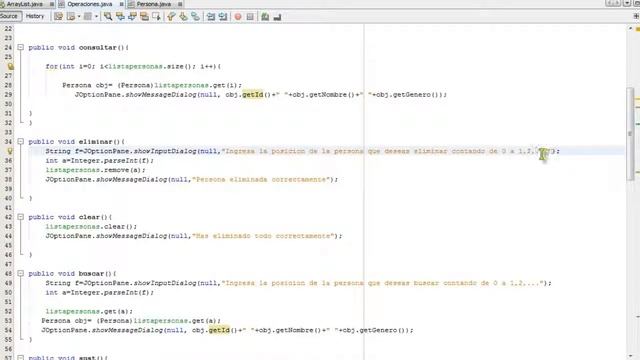Click the highlighted getId on line 29
The image size is (640, 360).
[253, 95]
